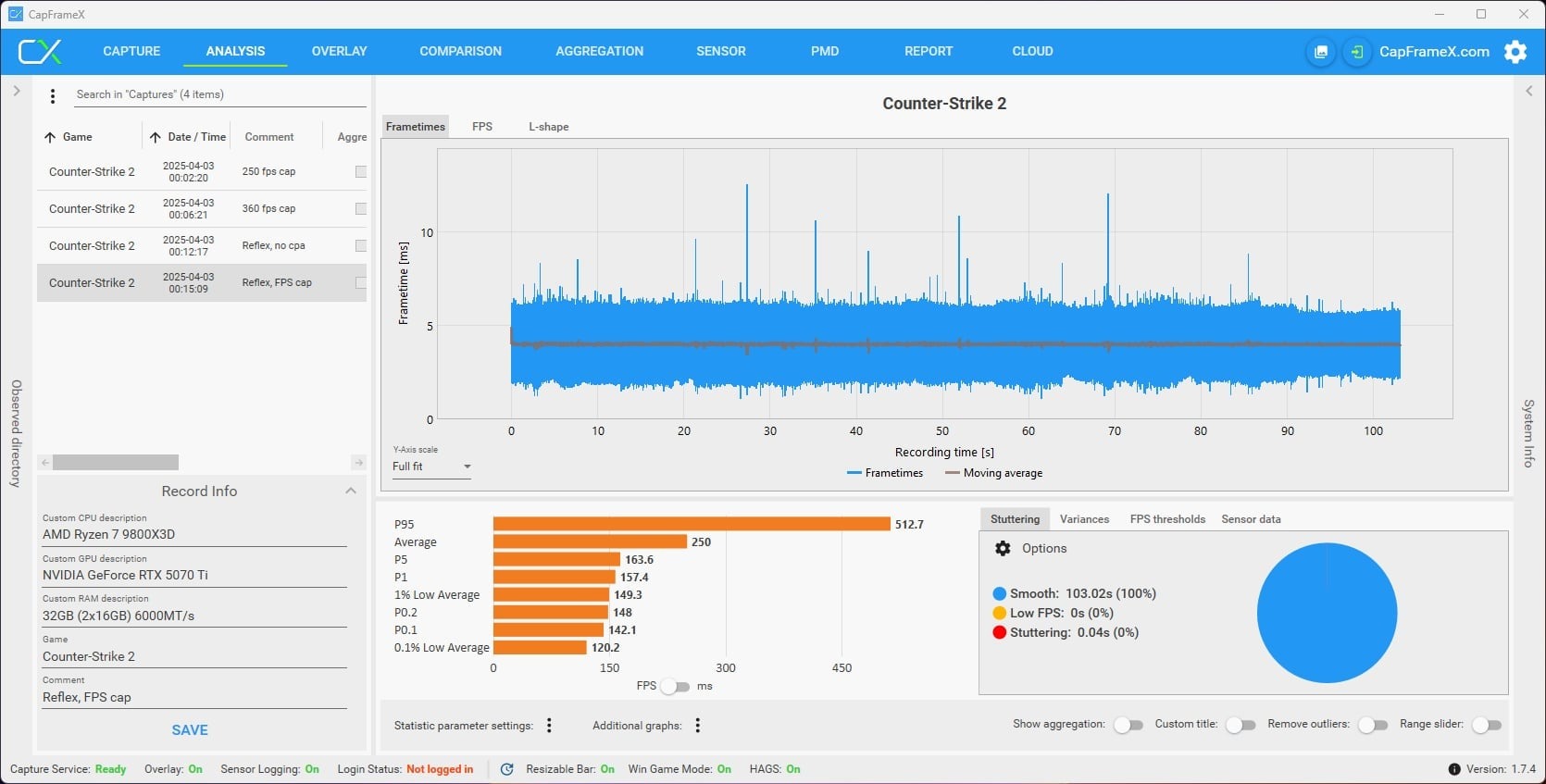
Task: Edit the Custom RAM description field
Action: (194, 616)
